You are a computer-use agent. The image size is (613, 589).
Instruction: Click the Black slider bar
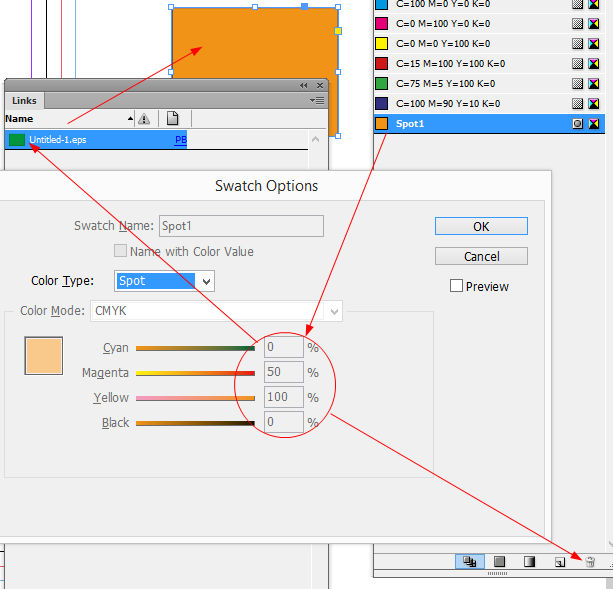[x=195, y=423]
